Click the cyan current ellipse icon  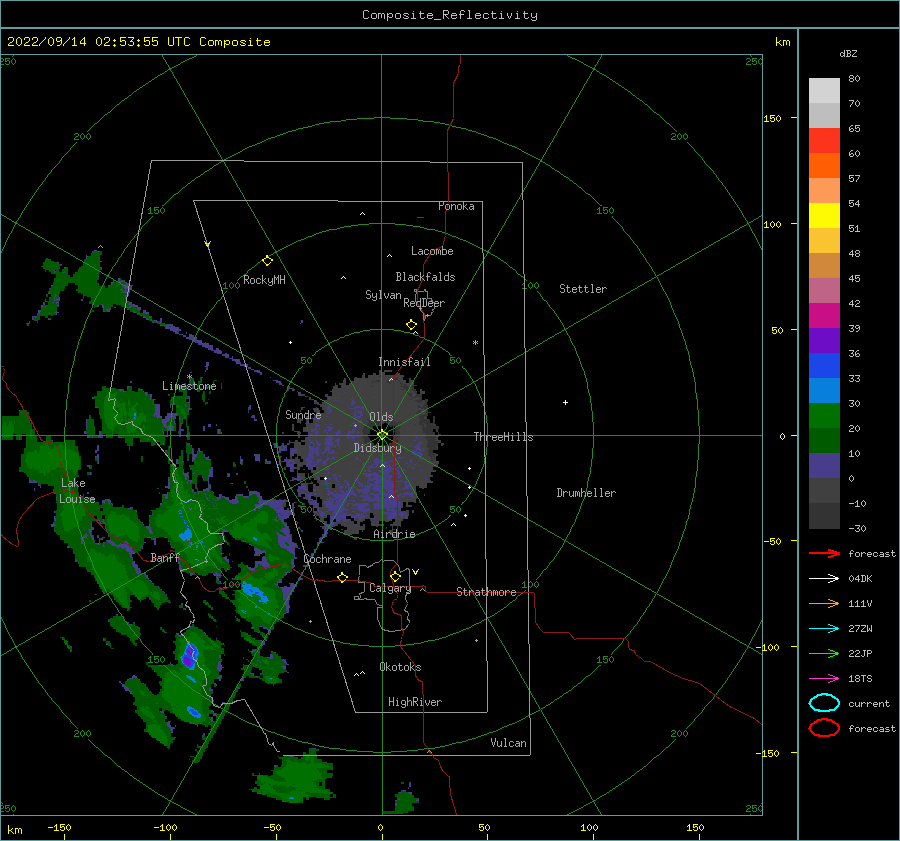824,703
